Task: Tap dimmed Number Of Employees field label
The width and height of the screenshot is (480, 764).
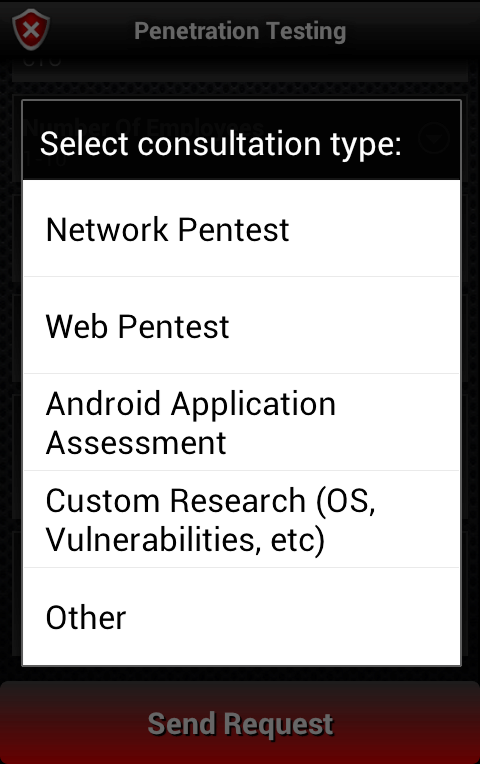Action: click(144, 127)
